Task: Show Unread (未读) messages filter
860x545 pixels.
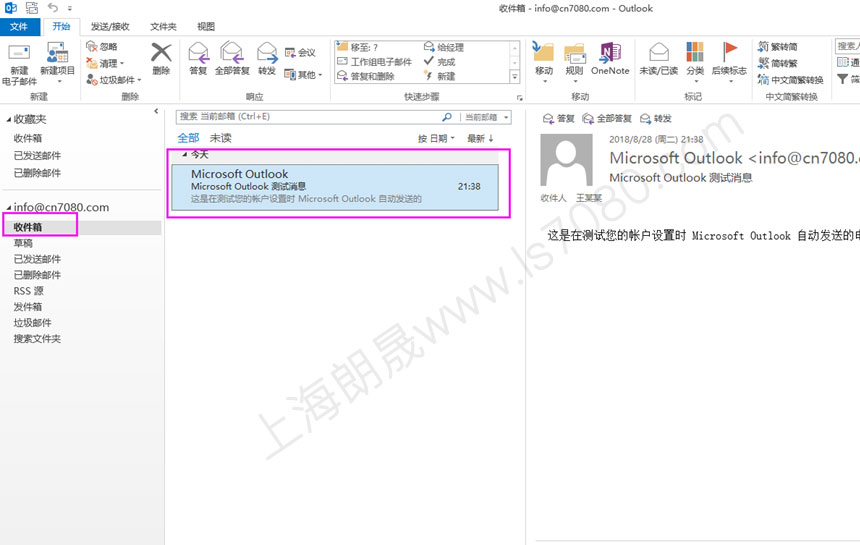Action: pos(220,138)
